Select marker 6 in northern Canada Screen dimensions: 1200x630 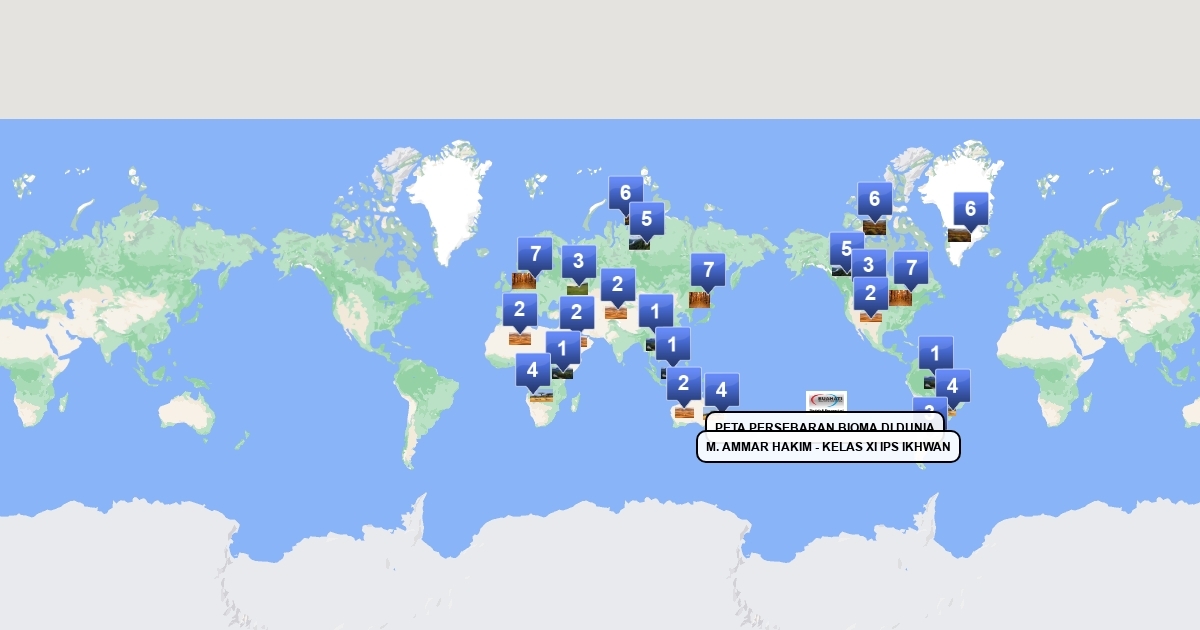click(x=874, y=200)
